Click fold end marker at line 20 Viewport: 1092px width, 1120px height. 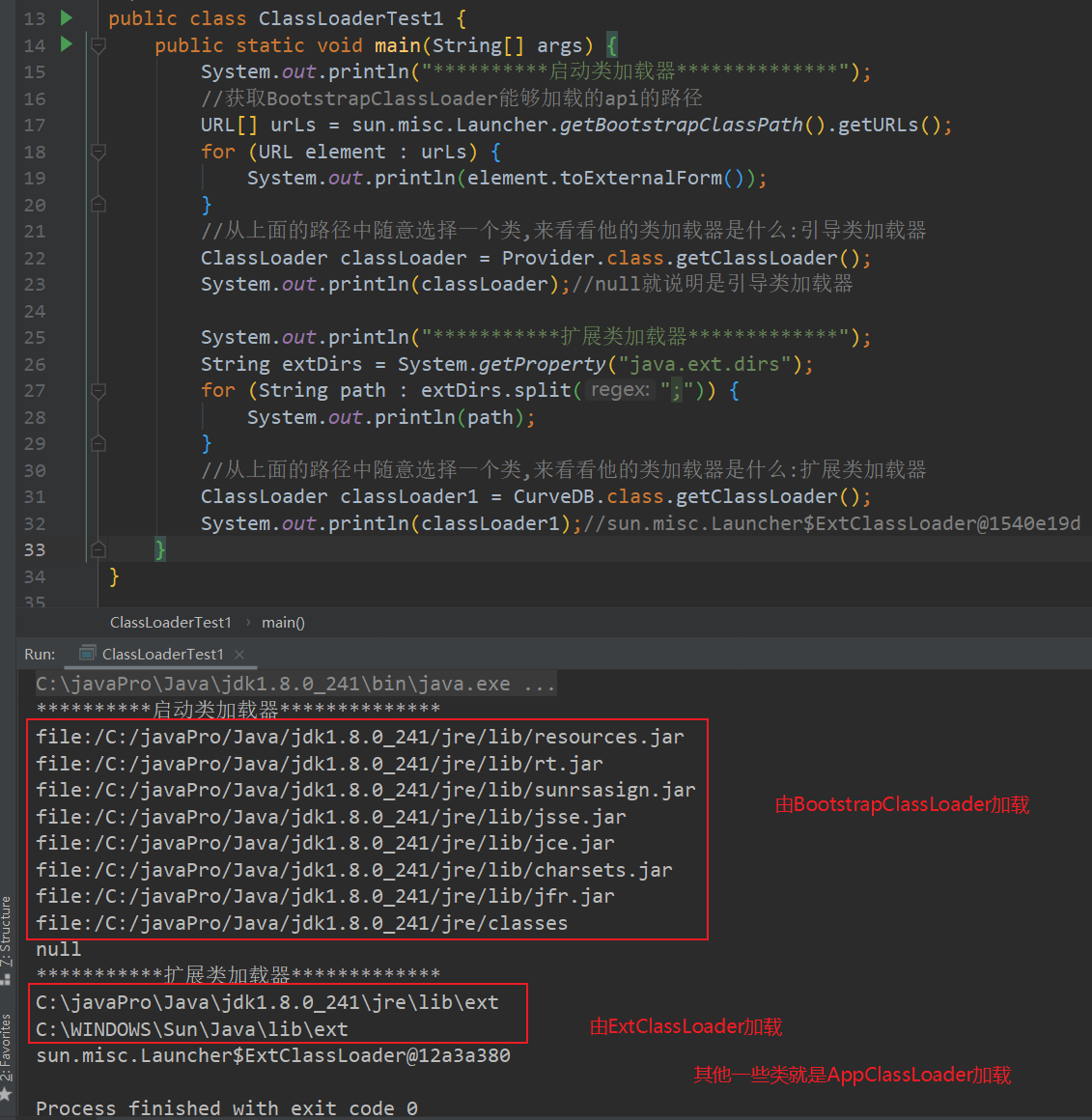tap(98, 205)
